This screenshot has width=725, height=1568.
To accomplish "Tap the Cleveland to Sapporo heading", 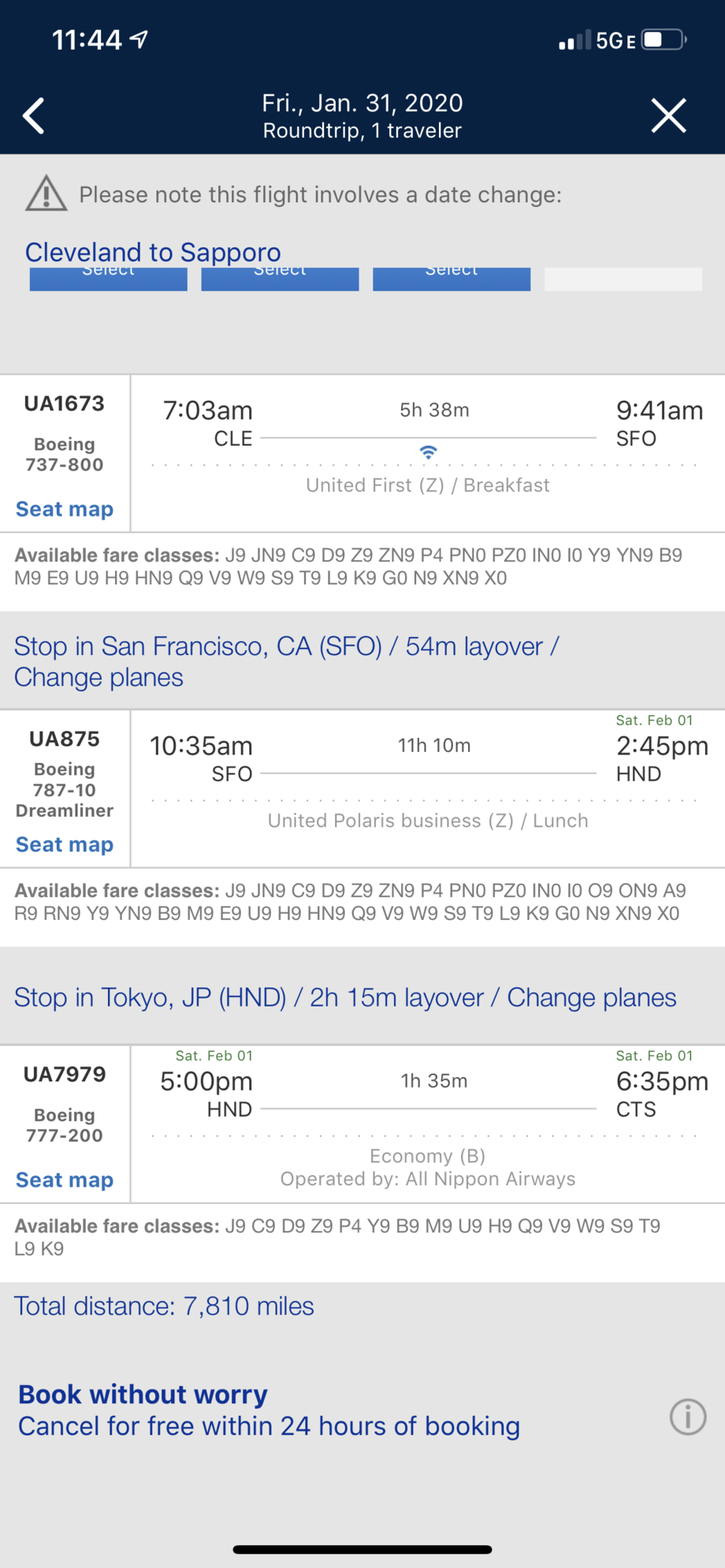I will point(153,252).
